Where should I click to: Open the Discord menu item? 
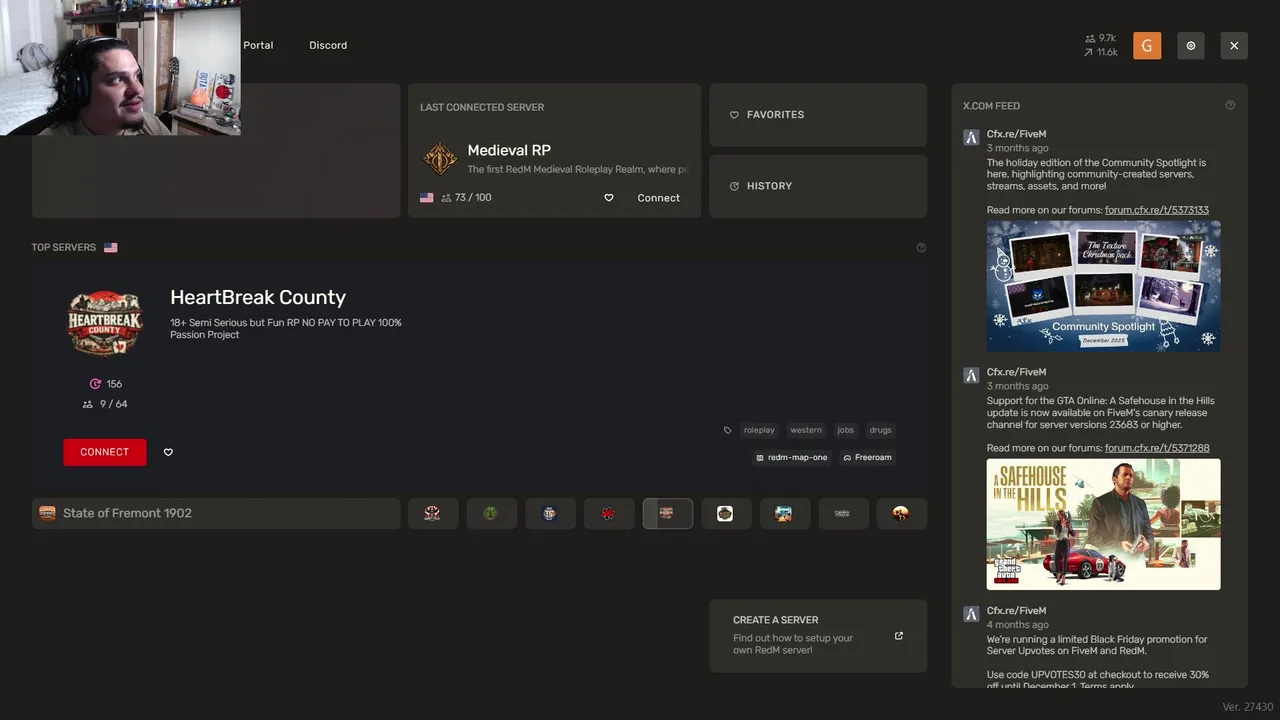coord(328,45)
